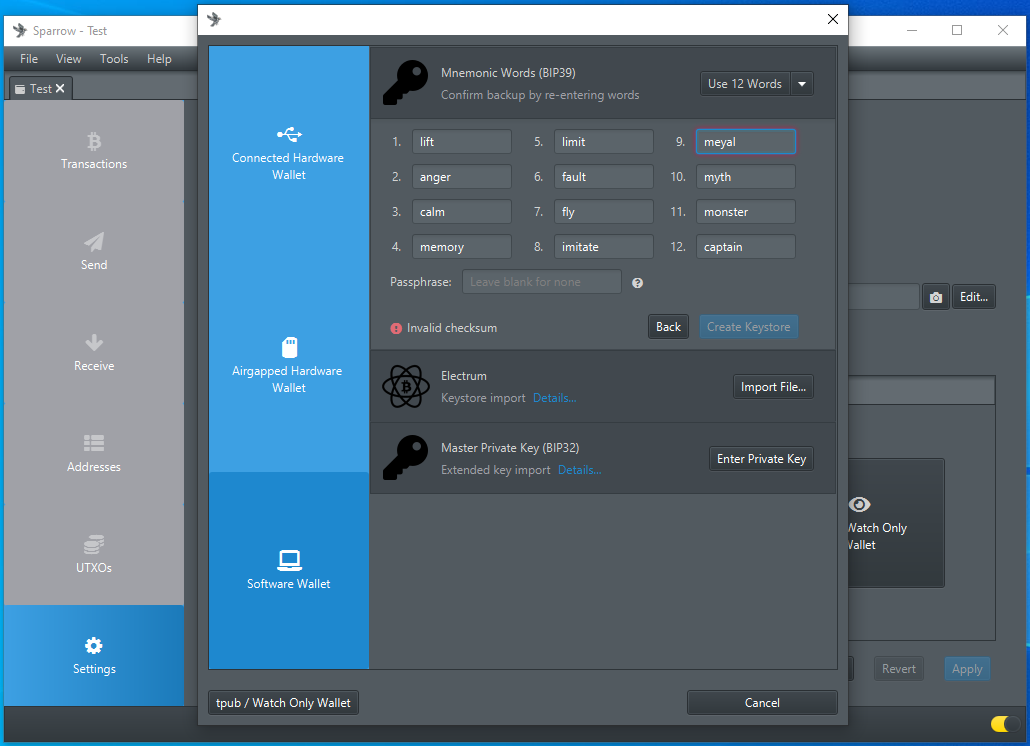Focus word 4 field containing memory
Screen dimensions: 1030x746
462,247
